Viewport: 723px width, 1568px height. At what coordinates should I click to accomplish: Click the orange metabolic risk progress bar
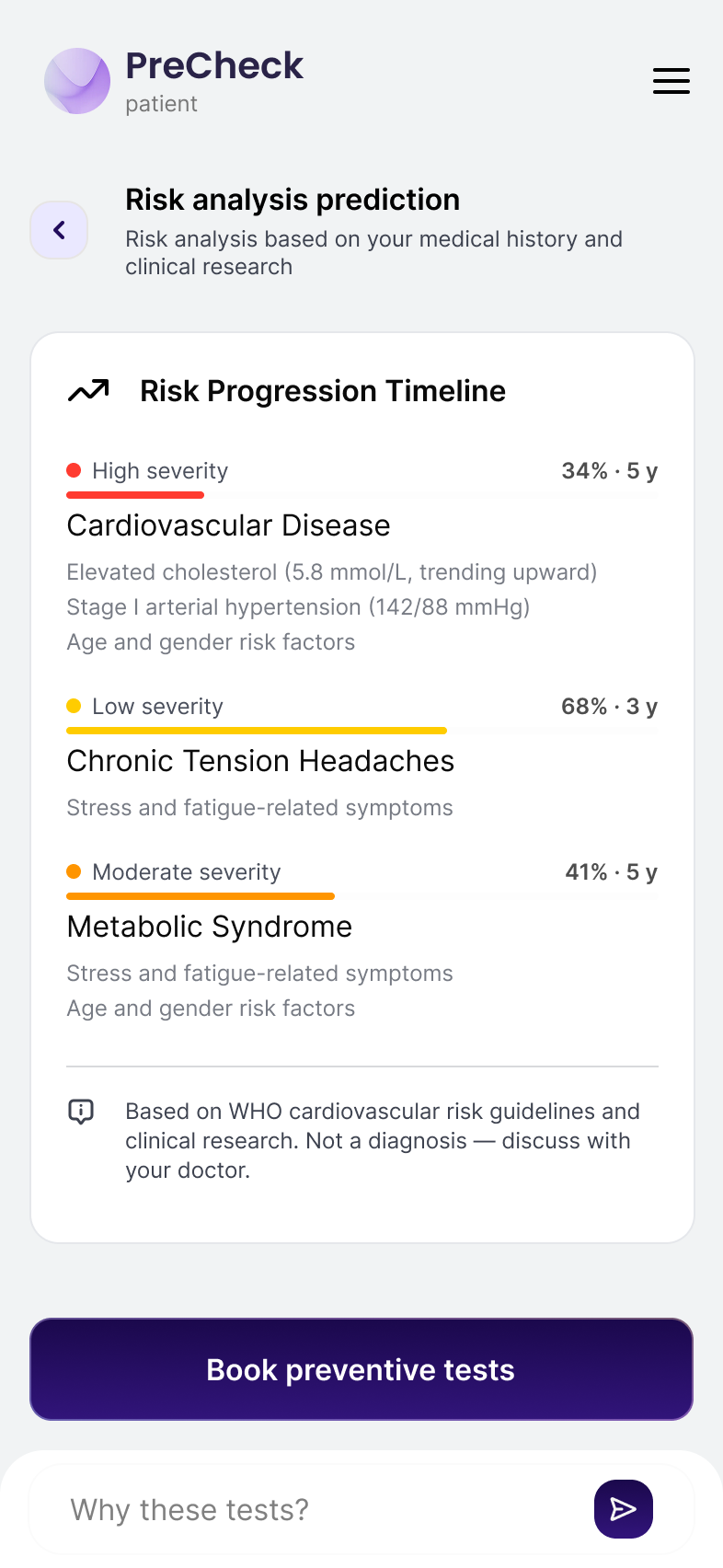pyautogui.click(x=201, y=896)
